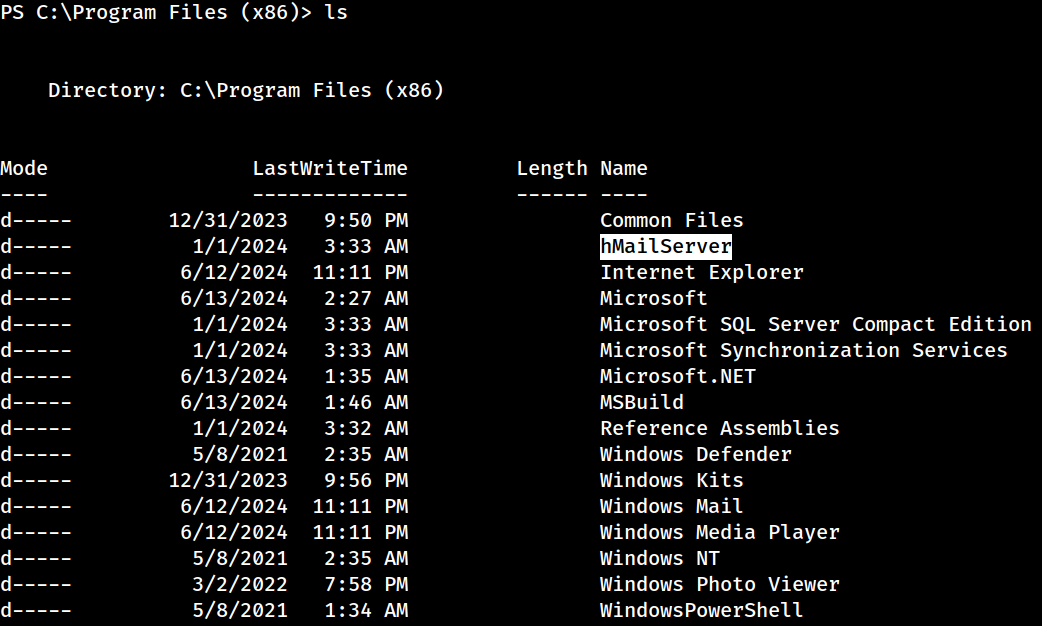Screen dimensions: 1042x626
Task: Click the 1:34 AM time for WindowsPowerShell
Action: 366,610
